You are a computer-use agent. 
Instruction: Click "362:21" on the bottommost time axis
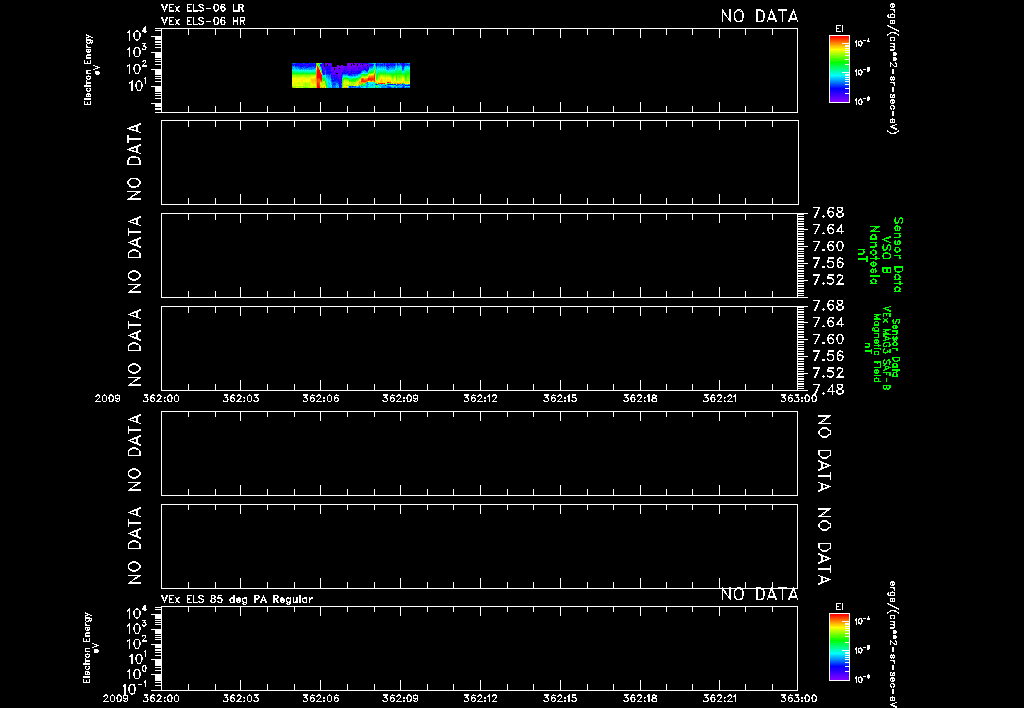point(720,698)
